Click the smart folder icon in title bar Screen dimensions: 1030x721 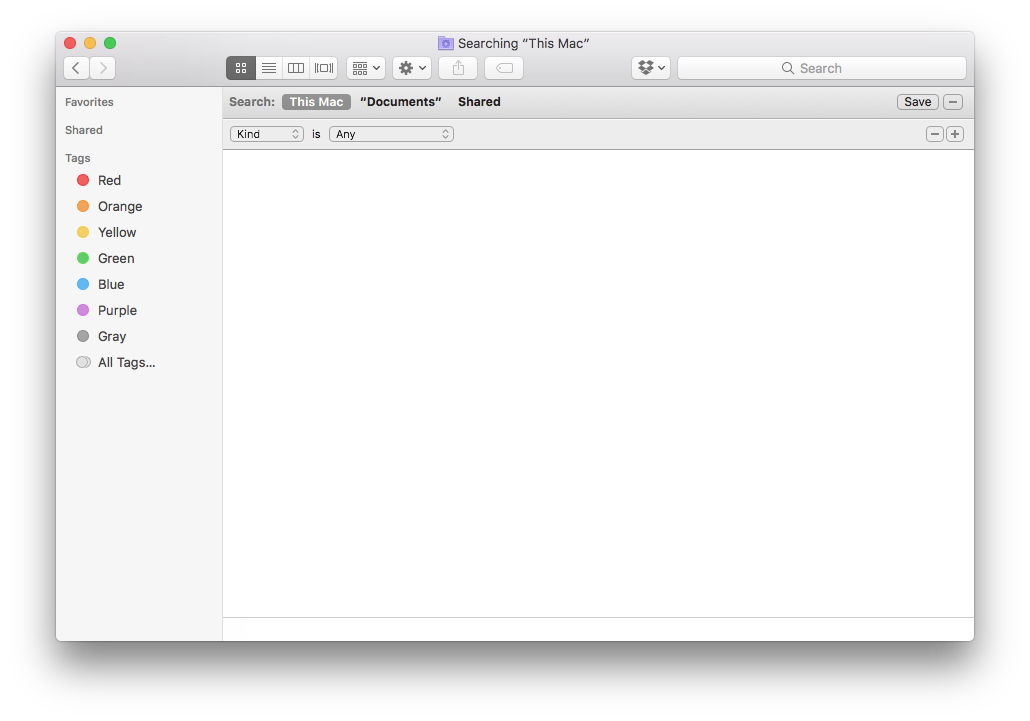pyautogui.click(x=445, y=43)
